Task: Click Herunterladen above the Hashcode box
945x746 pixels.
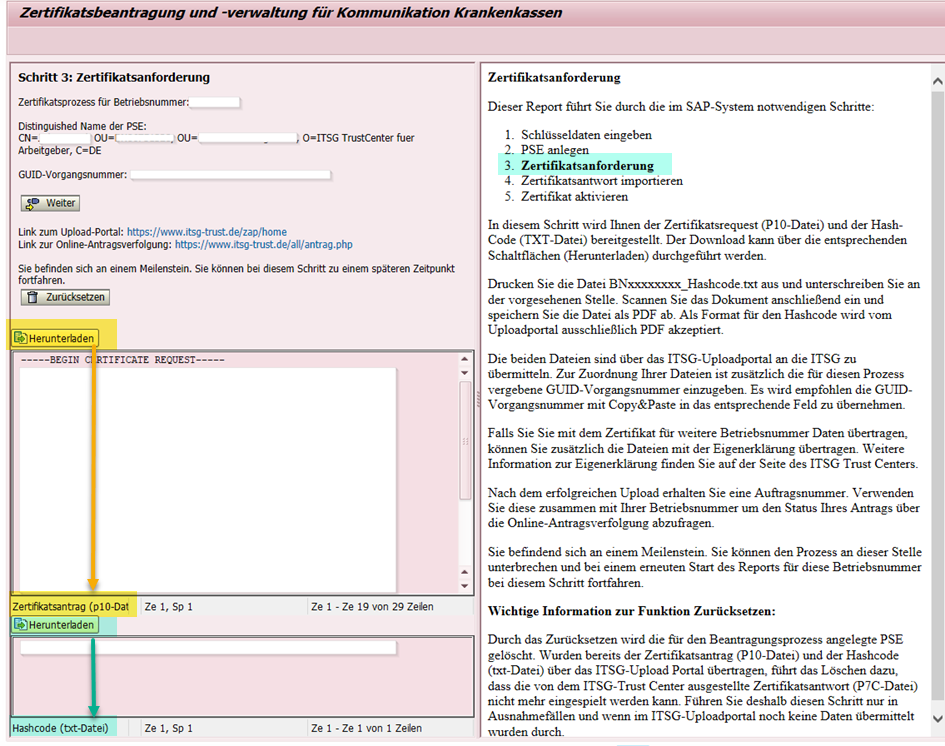Action: 55,625
